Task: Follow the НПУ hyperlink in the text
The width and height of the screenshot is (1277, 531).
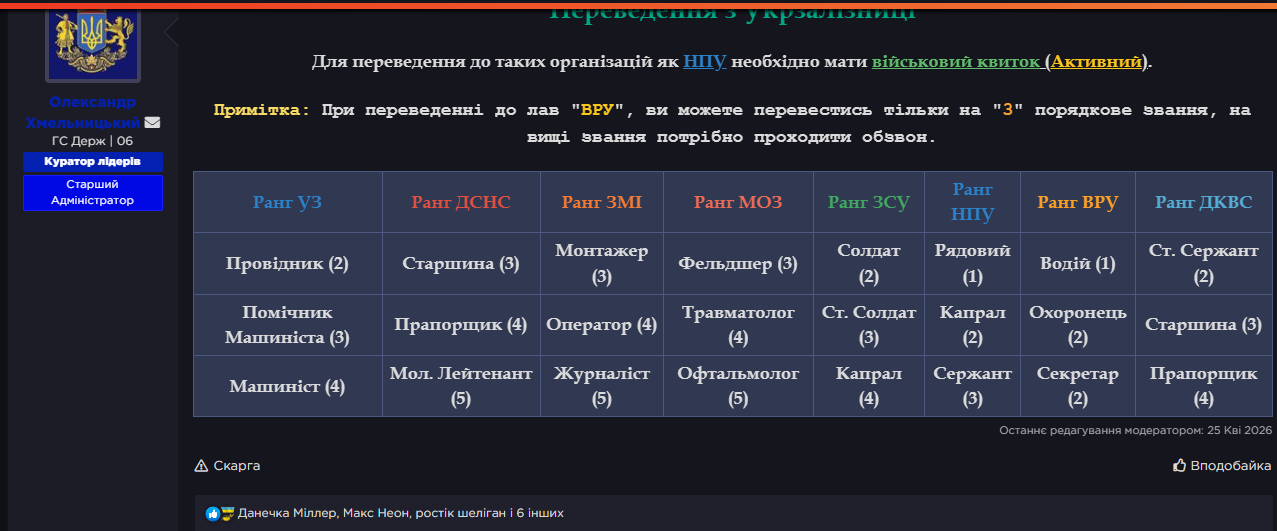Action: pos(705,61)
